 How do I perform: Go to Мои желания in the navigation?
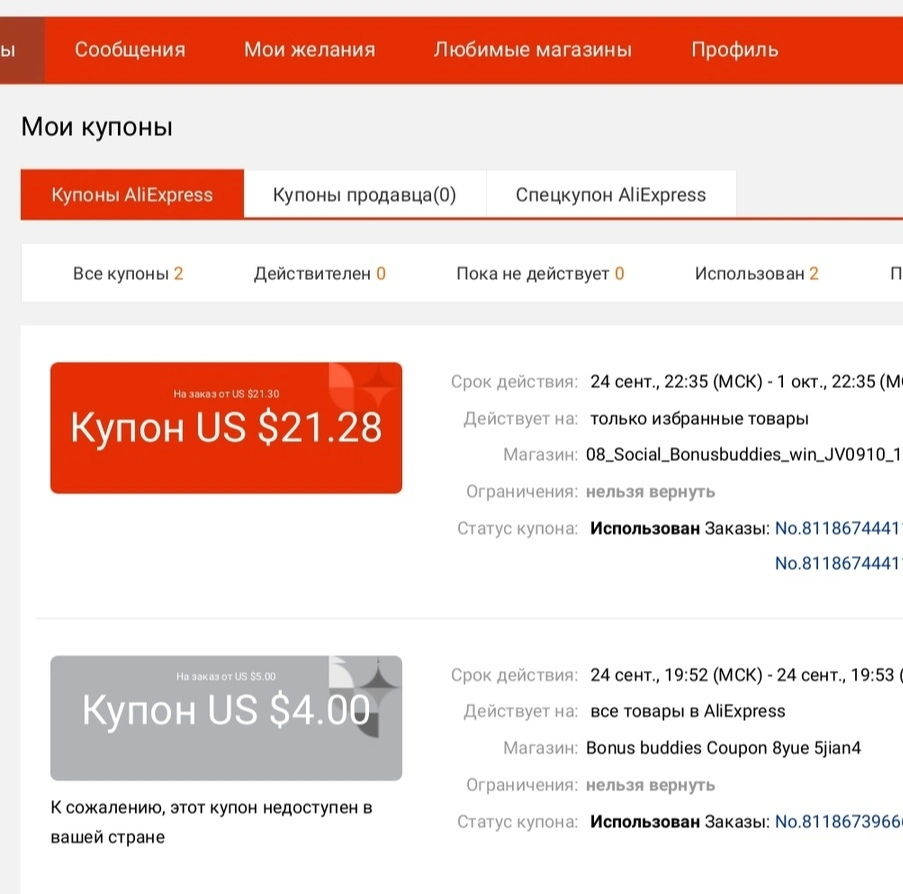coord(309,50)
